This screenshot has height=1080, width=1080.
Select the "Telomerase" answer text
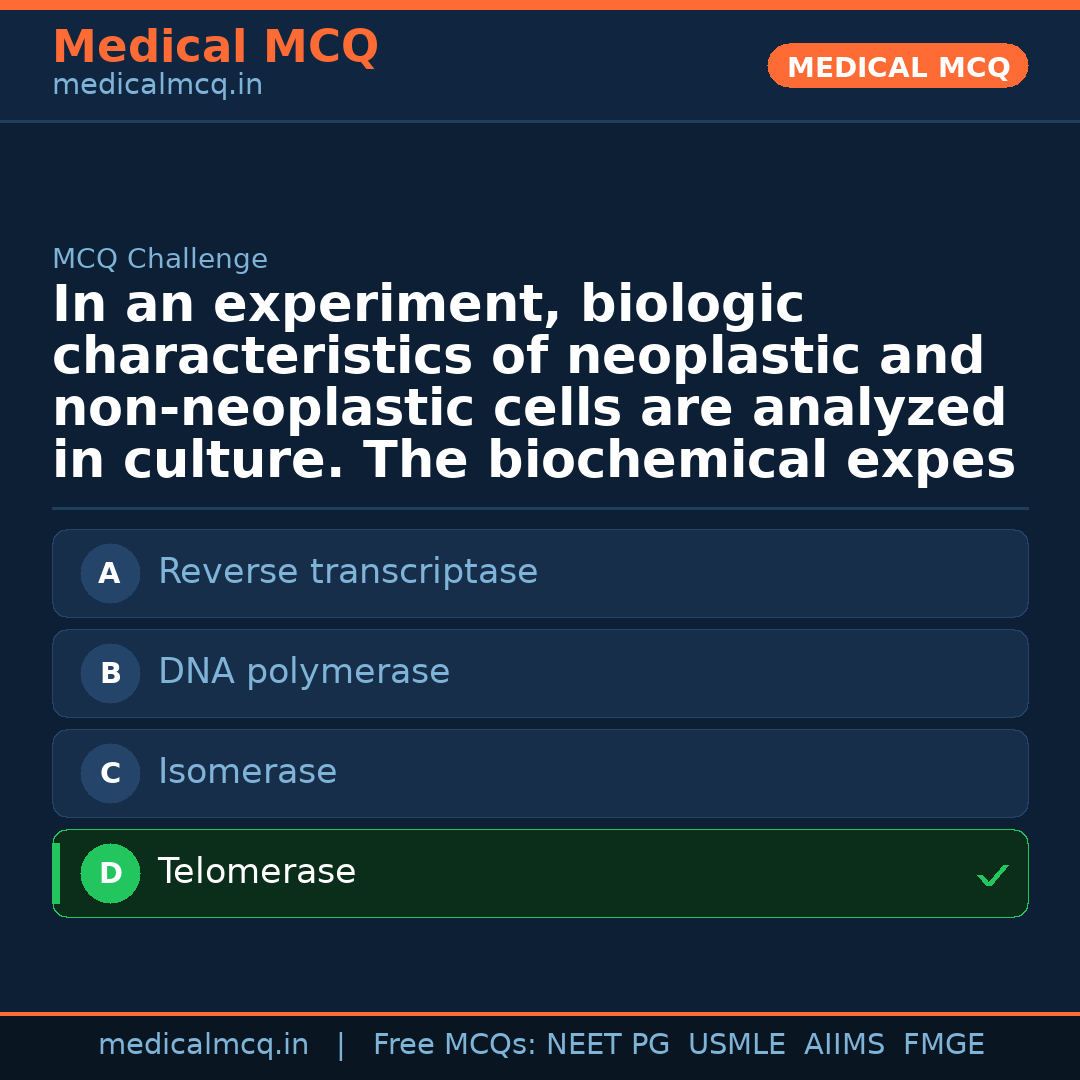(x=257, y=872)
